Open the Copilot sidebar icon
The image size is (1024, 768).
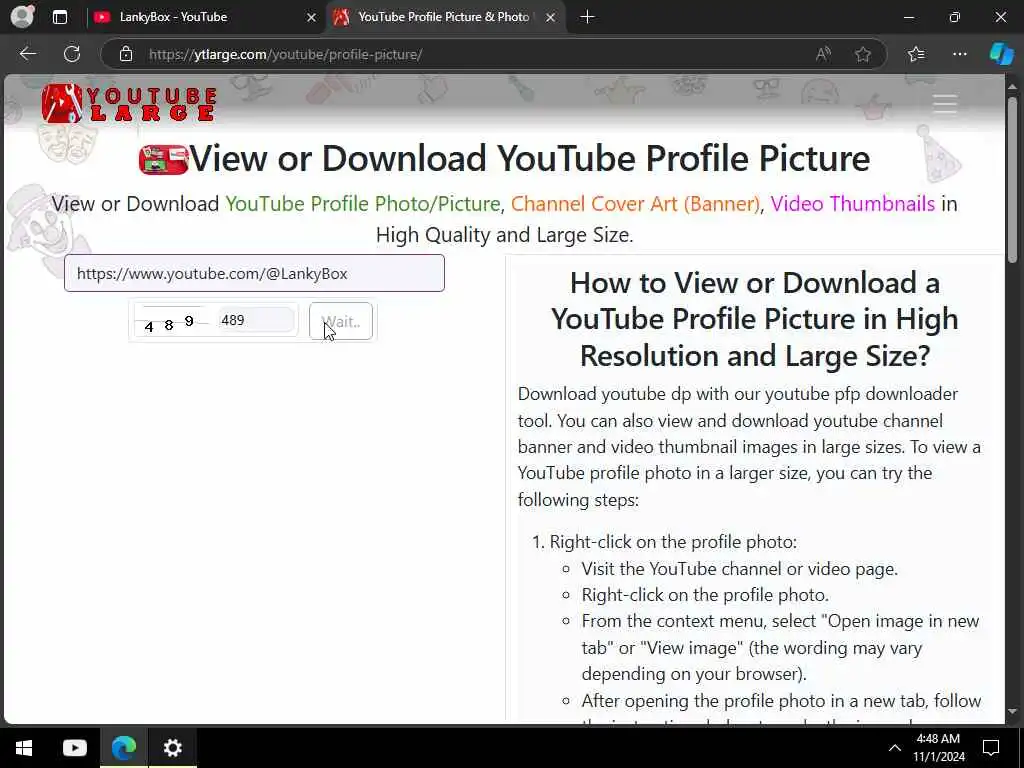pos(1001,54)
